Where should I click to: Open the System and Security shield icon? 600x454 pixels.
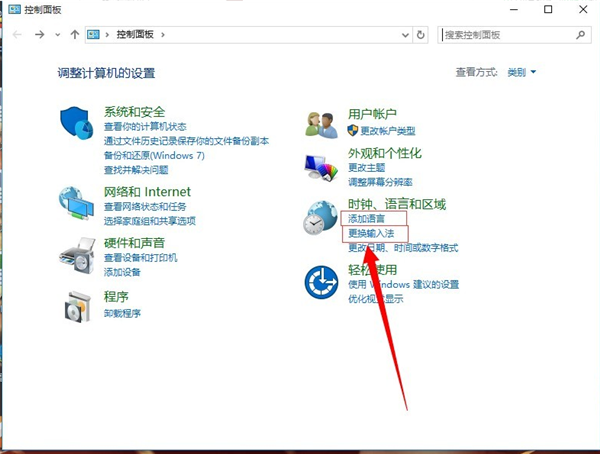(x=77, y=123)
